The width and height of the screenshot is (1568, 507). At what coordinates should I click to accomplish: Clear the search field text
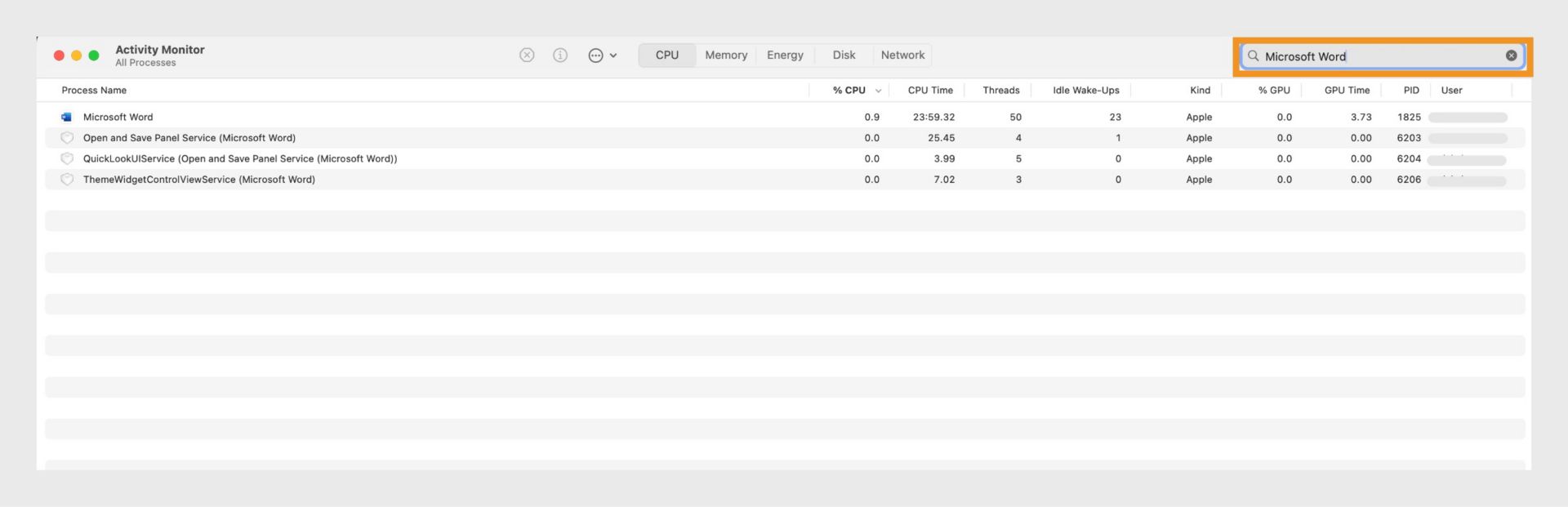[1511, 56]
